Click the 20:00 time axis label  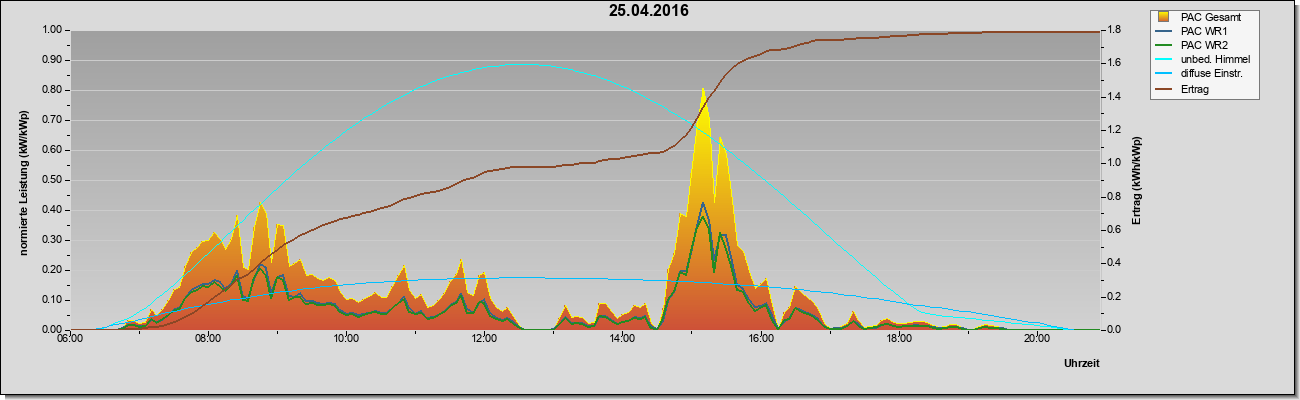pos(1036,338)
